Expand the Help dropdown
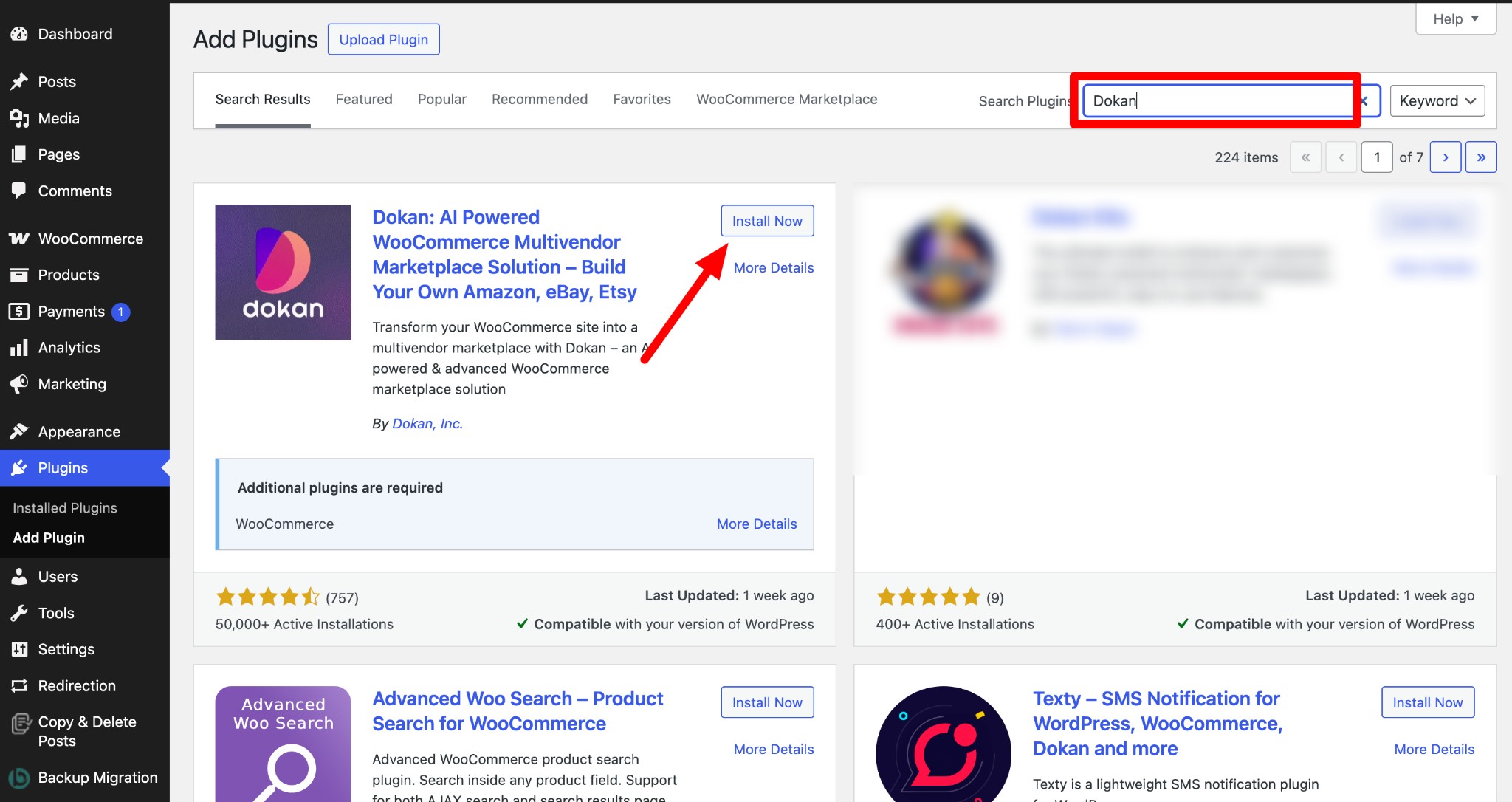The image size is (1512, 802). point(1454,18)
